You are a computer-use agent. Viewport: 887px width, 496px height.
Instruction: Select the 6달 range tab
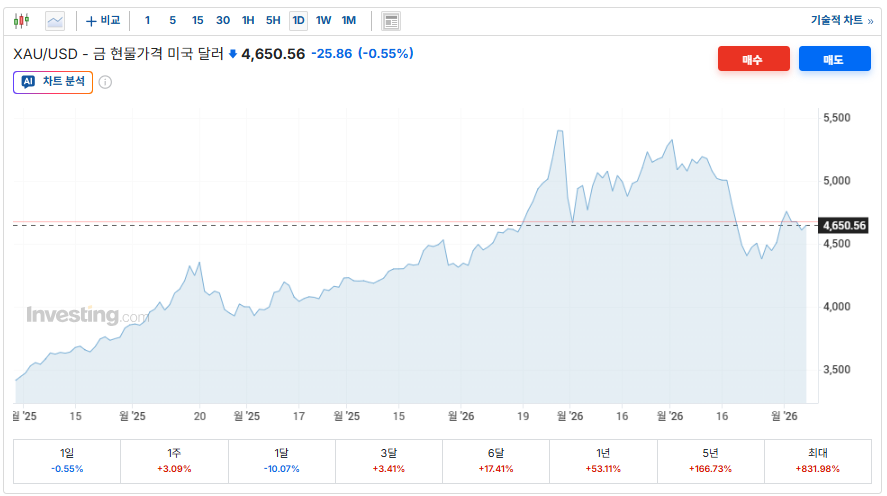tap(497, 460)
